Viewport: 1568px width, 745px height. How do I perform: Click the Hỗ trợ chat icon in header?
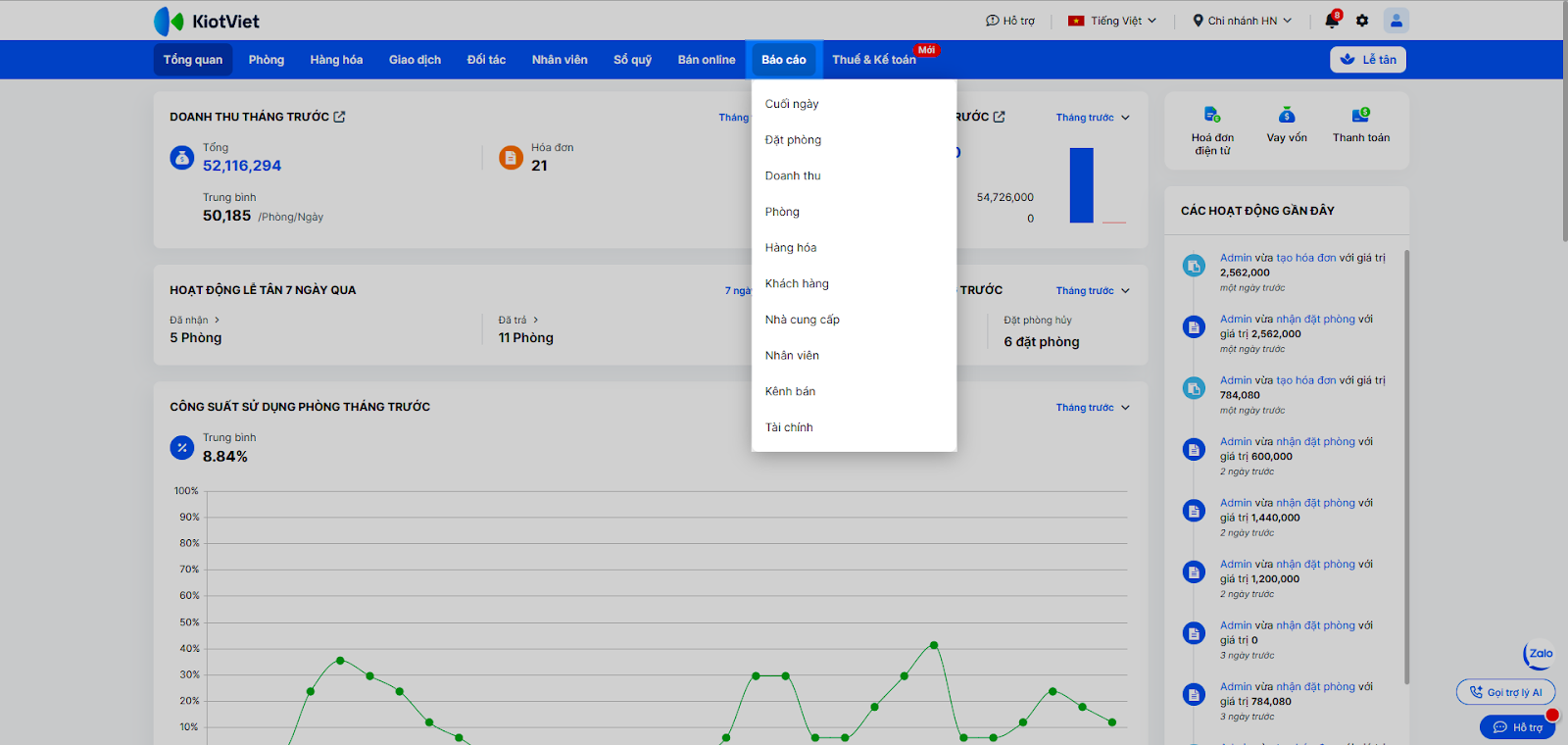pyautogui.click(x=992, y=21)
